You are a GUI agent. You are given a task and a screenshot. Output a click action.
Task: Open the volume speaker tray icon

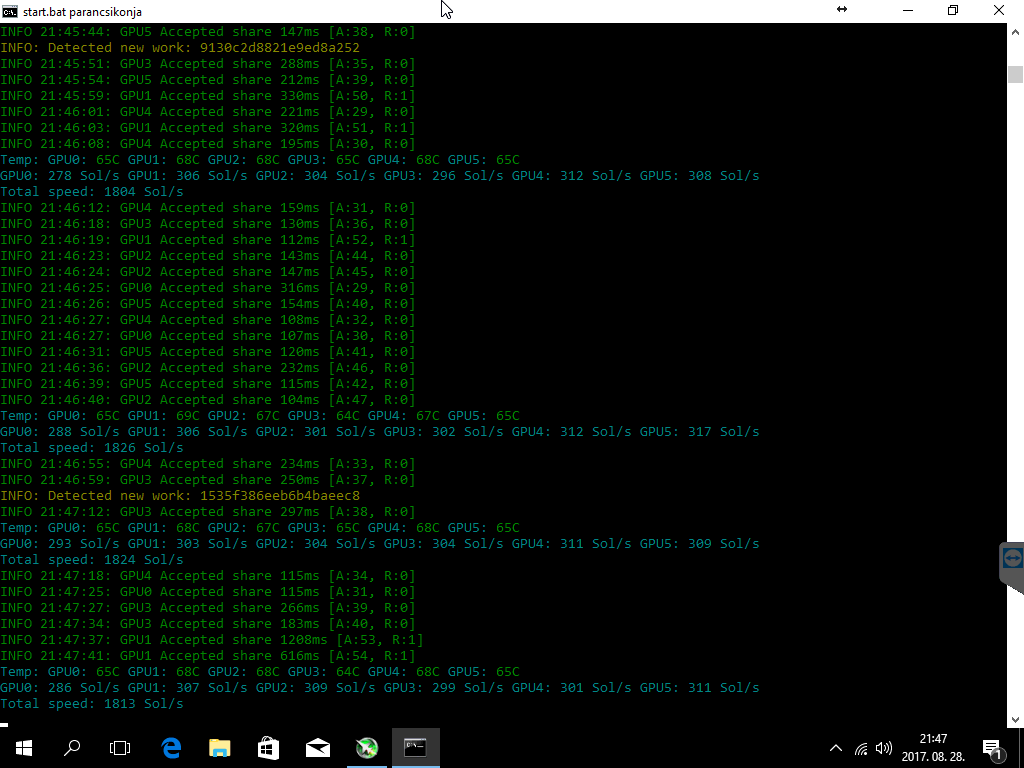click(884, 748)
